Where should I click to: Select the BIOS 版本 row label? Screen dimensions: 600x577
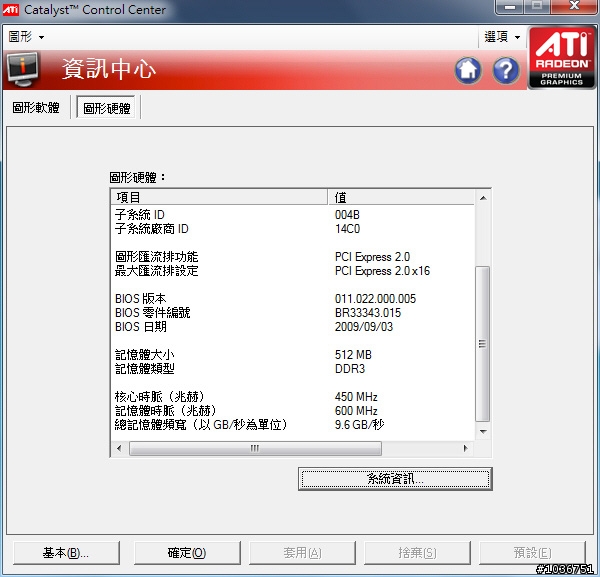[x=140, y=298]
